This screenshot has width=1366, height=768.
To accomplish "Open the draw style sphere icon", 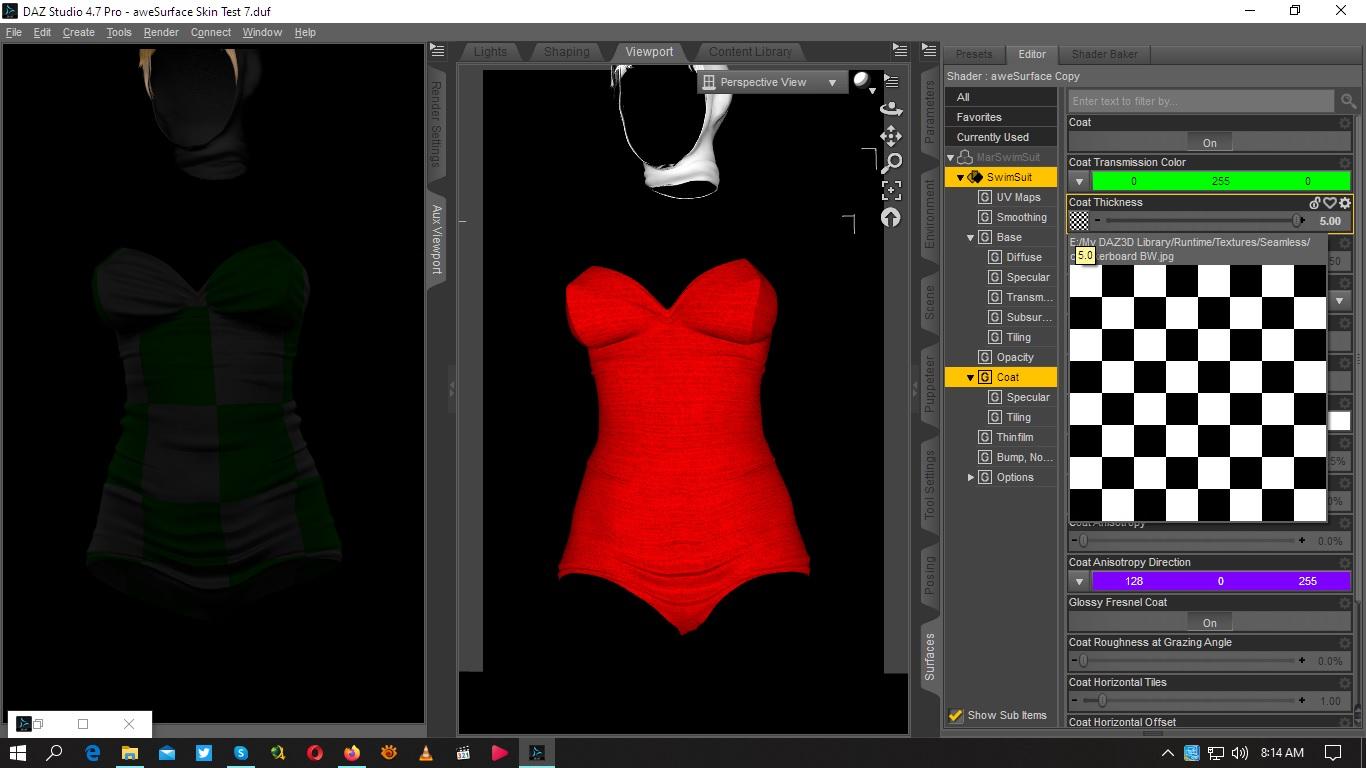I will click(x=861, y=82).
